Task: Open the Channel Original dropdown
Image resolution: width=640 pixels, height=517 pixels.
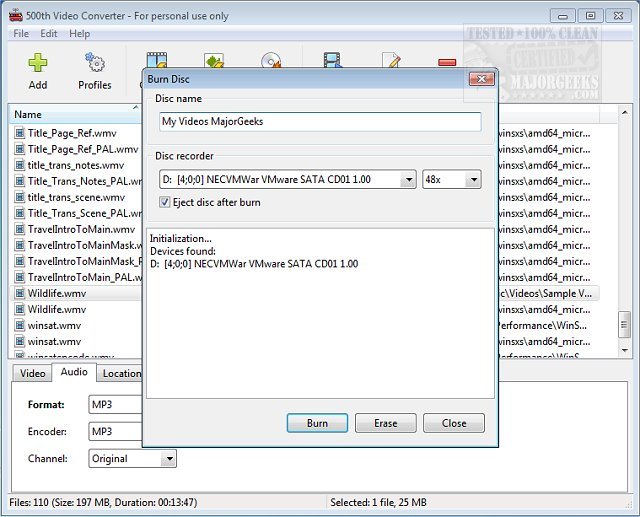Action: [x=169, y=459]
